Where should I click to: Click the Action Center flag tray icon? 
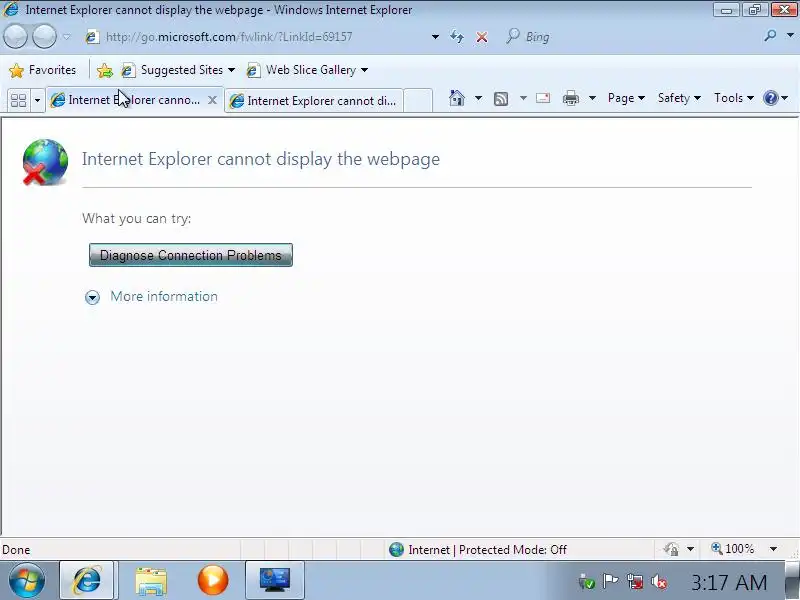610,581
